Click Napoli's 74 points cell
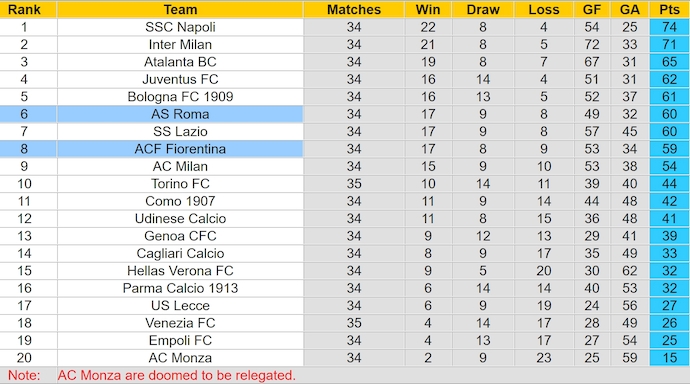The width and height of the screenshot is (690, 384). [x=669, y=27]
